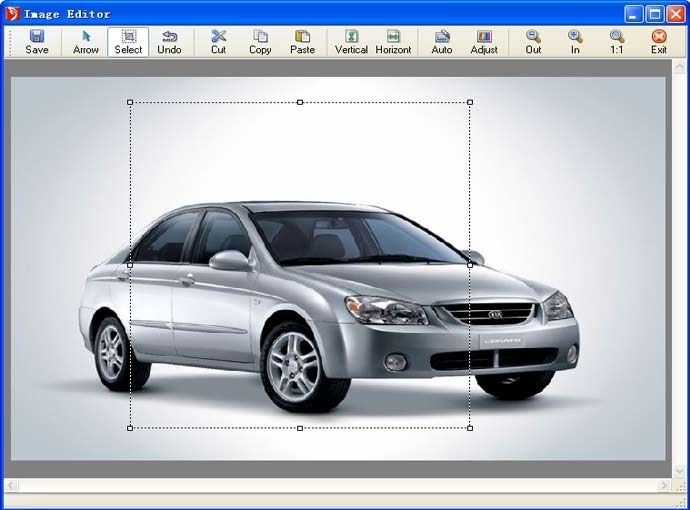Undo the last edit
Viewport: 690px width, 510px height.
[169, 42]
